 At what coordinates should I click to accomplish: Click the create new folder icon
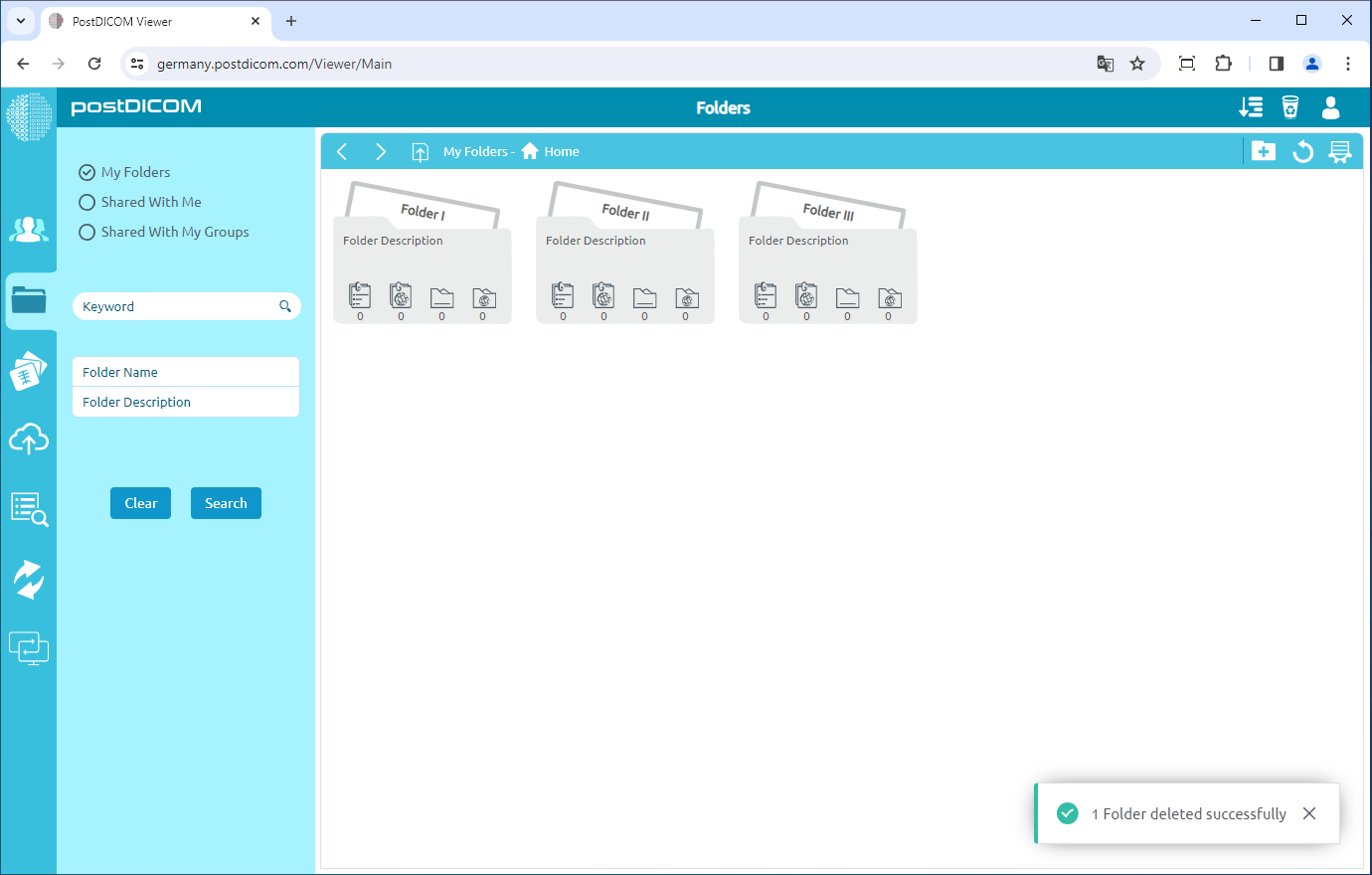[x=1264, y=151]
